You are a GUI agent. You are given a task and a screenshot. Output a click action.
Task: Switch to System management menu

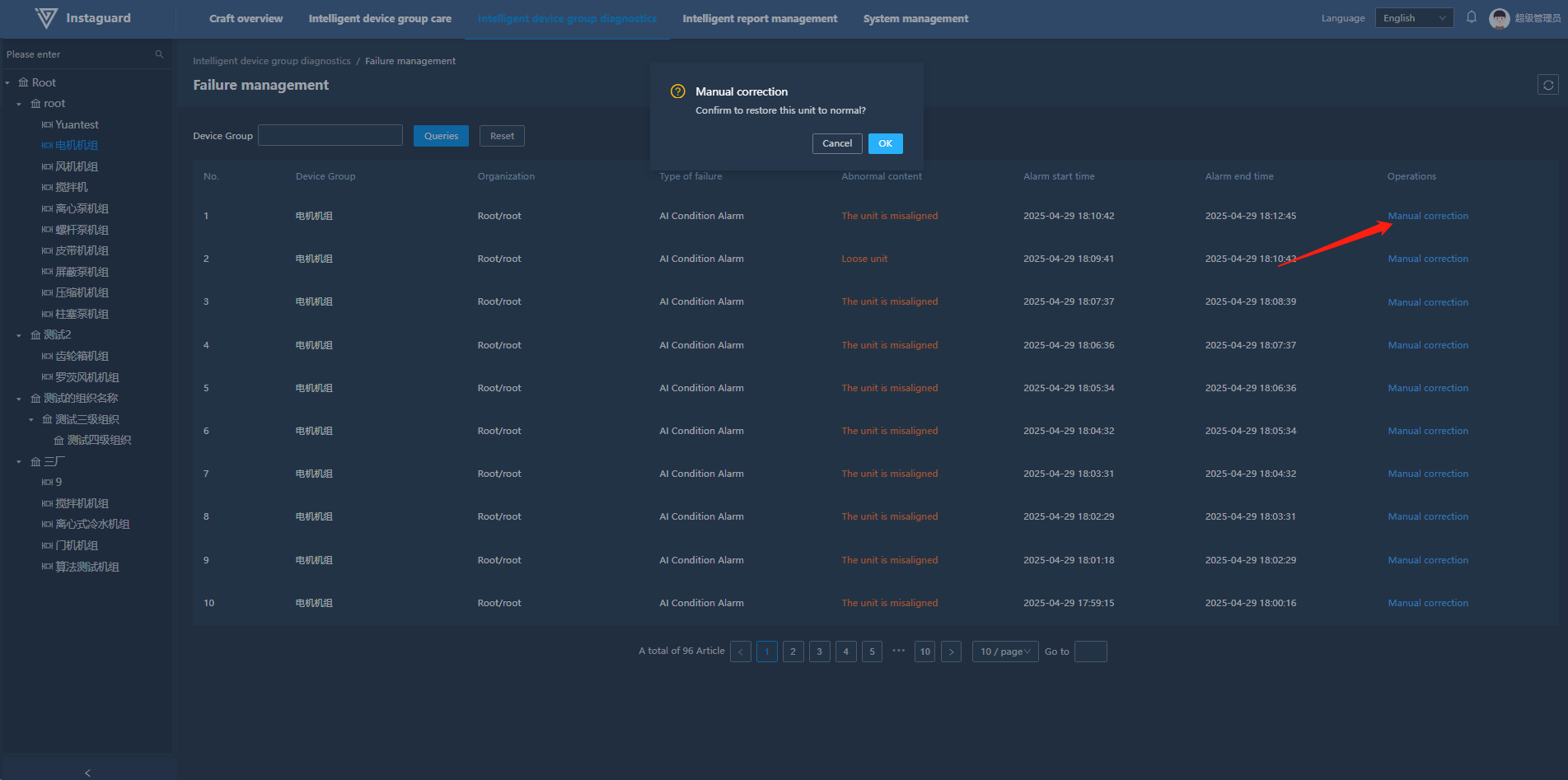915,18
